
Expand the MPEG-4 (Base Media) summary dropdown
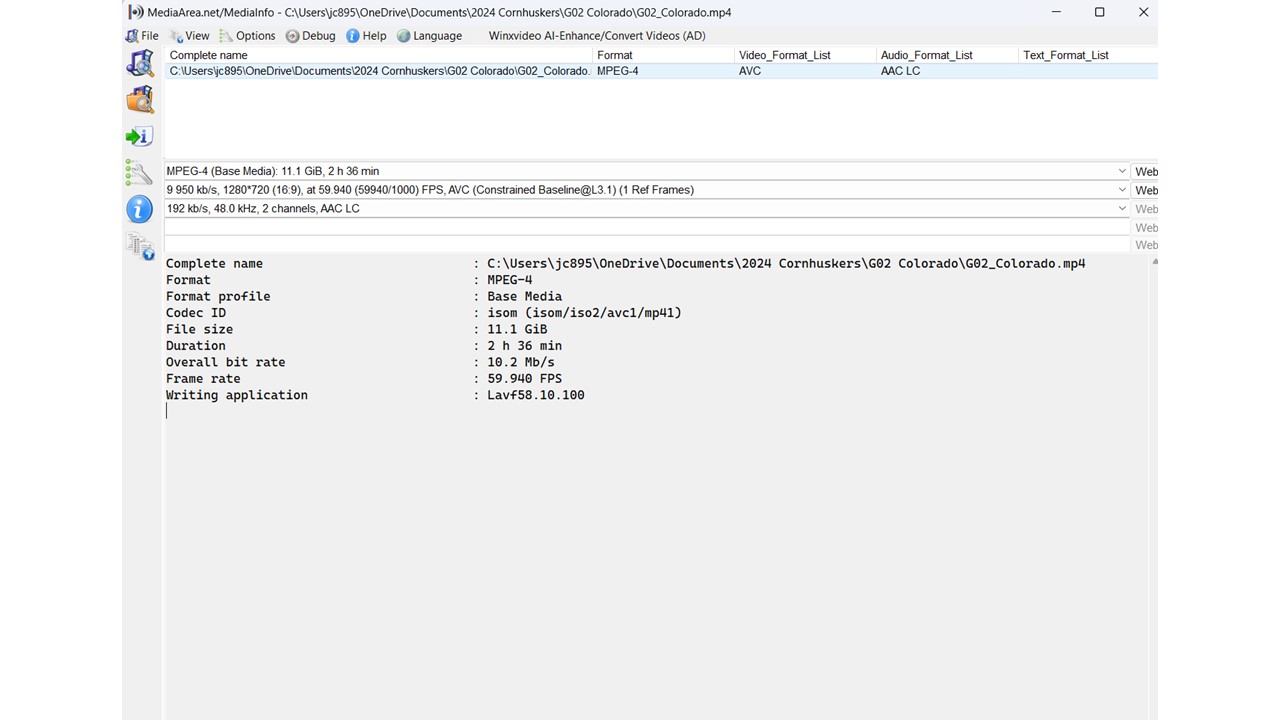coord(1121,171)
